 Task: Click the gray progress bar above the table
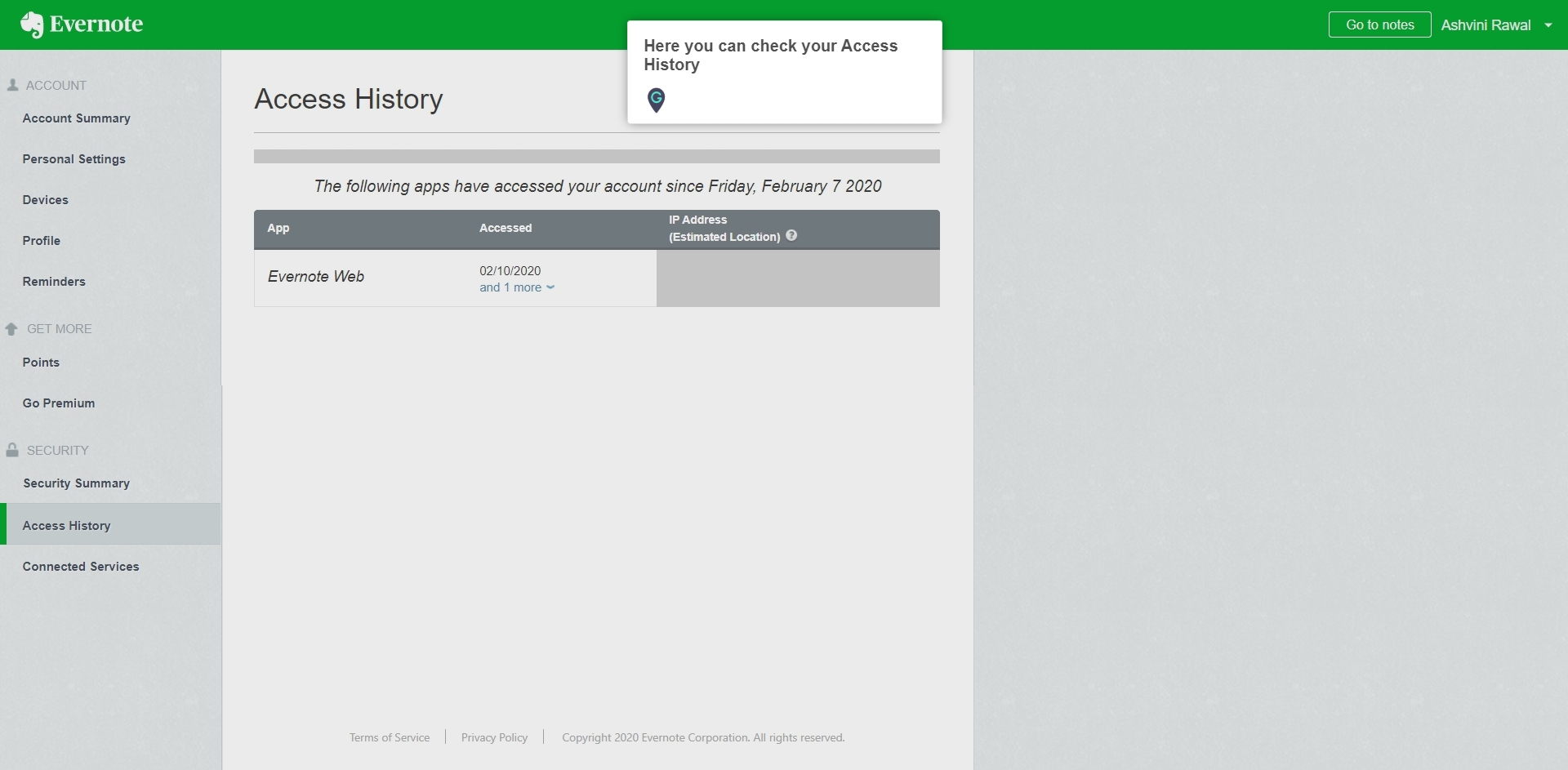596,156
